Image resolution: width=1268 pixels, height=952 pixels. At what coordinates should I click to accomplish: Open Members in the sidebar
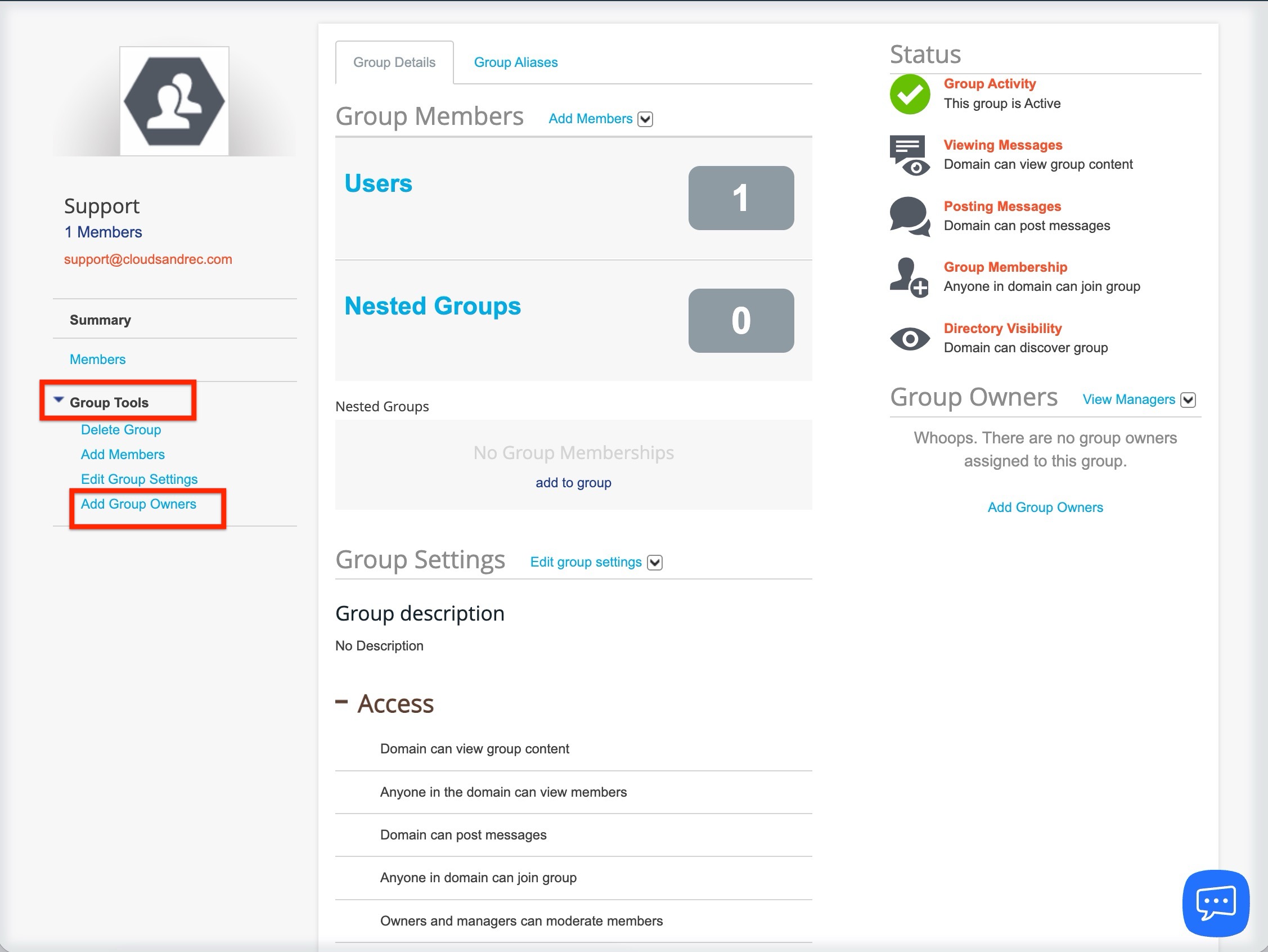(x=97, y=360)
